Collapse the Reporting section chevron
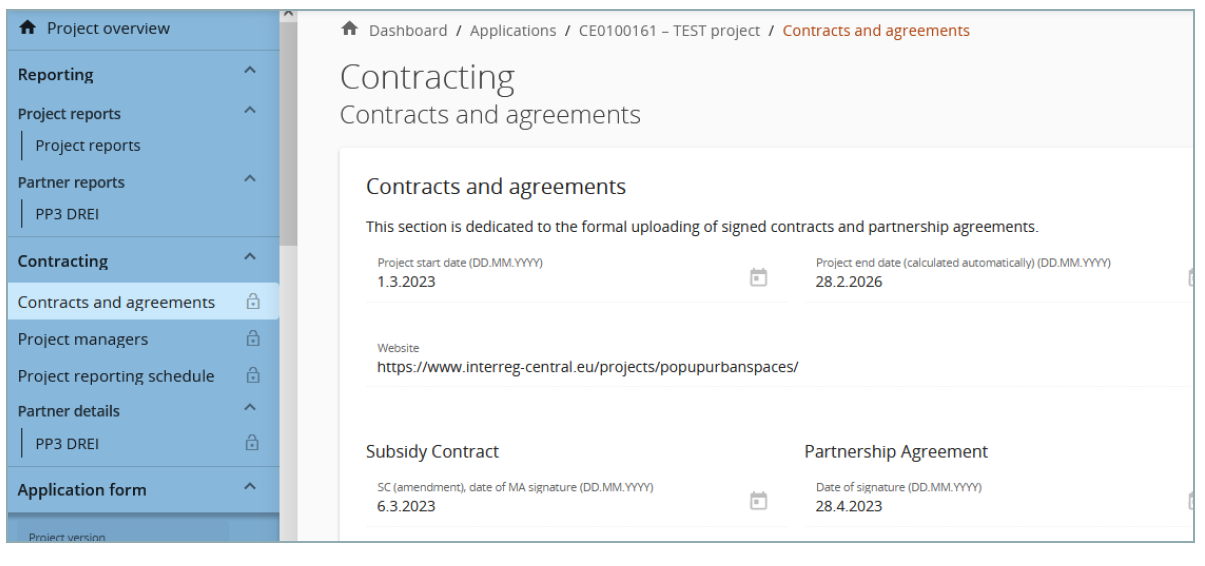Screen dimensions: 1205x566 [x=250, y=71]
